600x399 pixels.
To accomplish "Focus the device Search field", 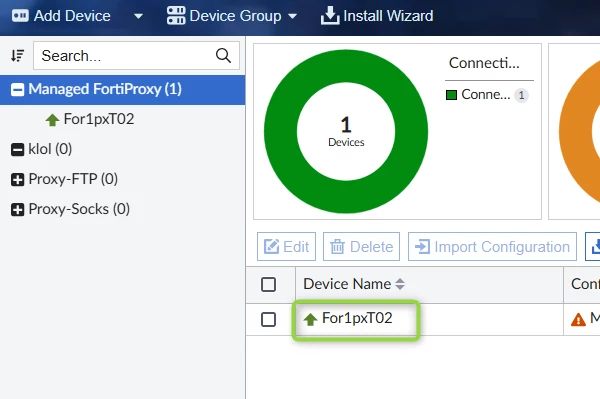I will [x=137, y=56].
